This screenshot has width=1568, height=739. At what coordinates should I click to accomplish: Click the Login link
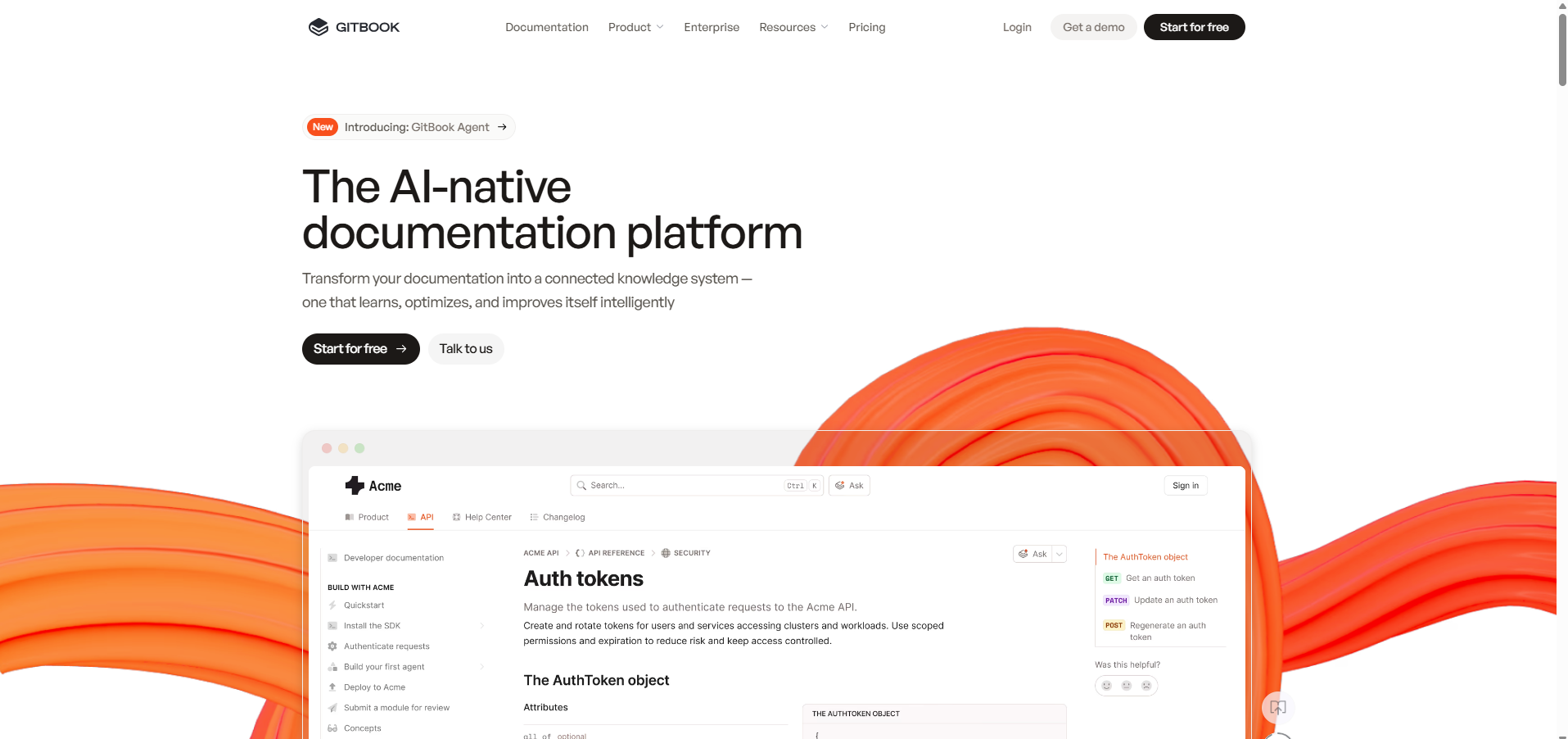1017,27
